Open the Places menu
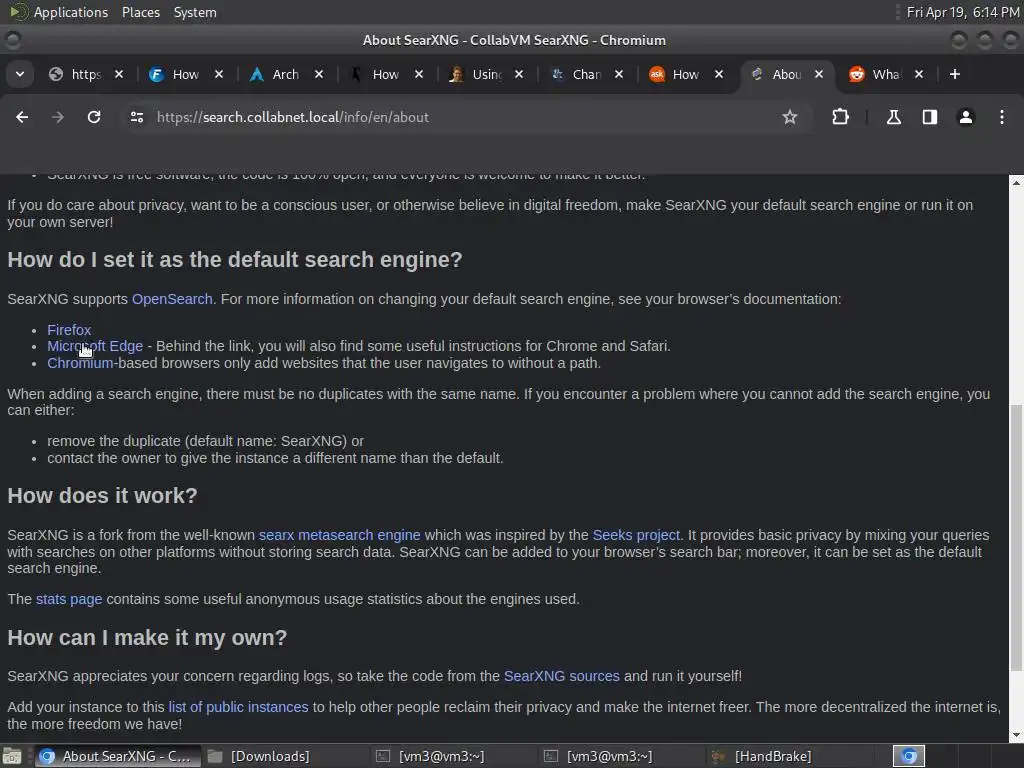The image size is (1024, 768). (x=141, y=12)
